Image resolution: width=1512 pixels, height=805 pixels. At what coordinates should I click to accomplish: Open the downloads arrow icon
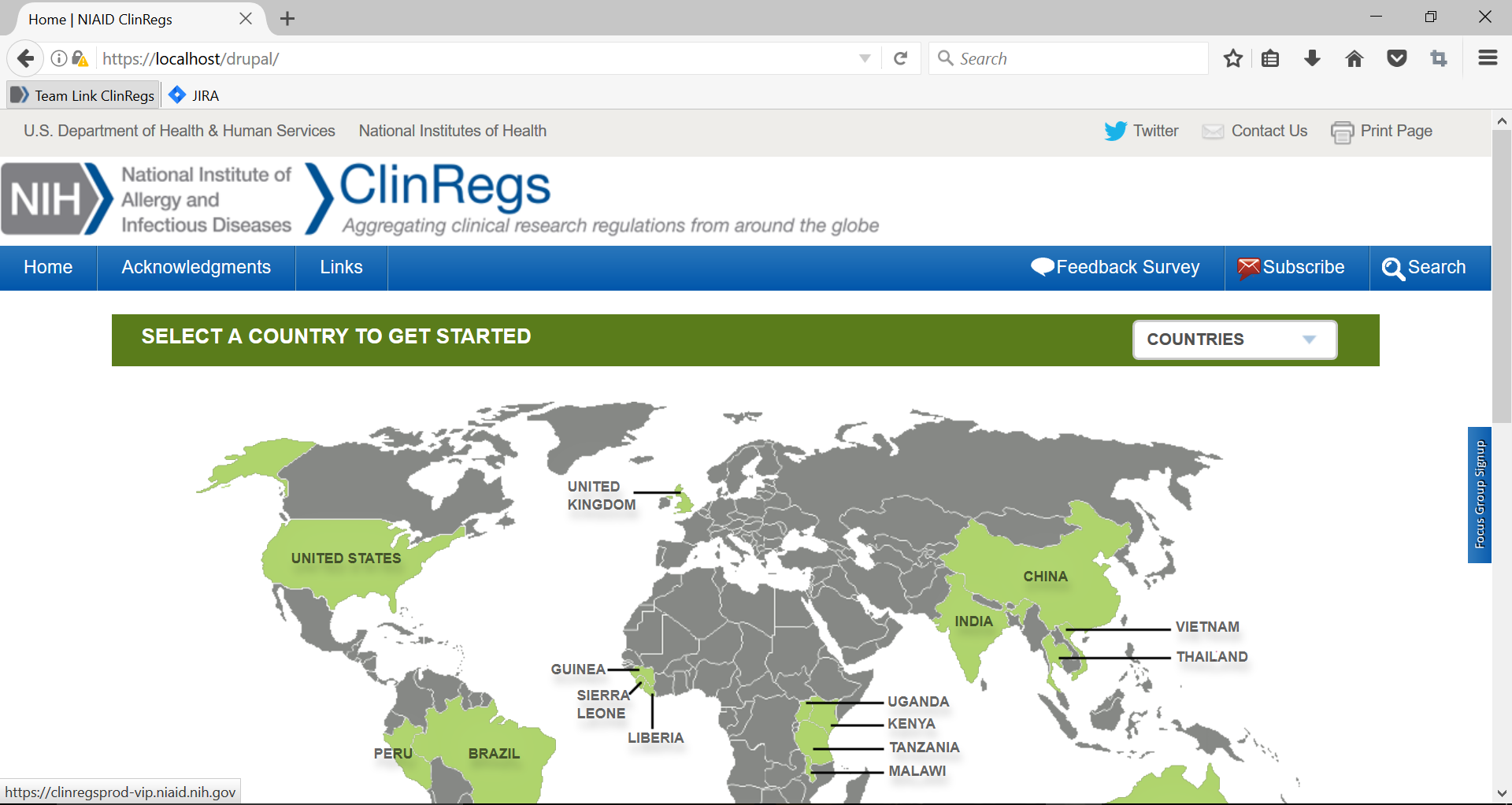pos(1312,58)
